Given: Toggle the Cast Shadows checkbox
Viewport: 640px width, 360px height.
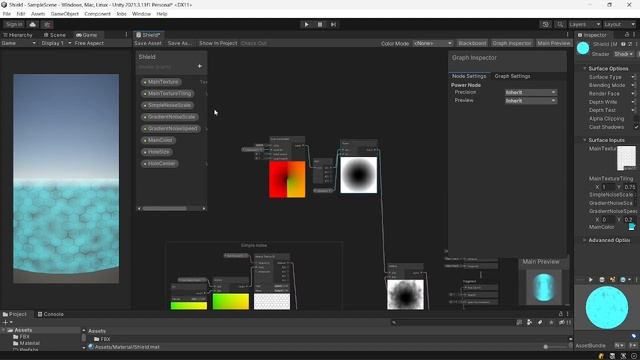Looking at the screenshot, I should (636, 127).
